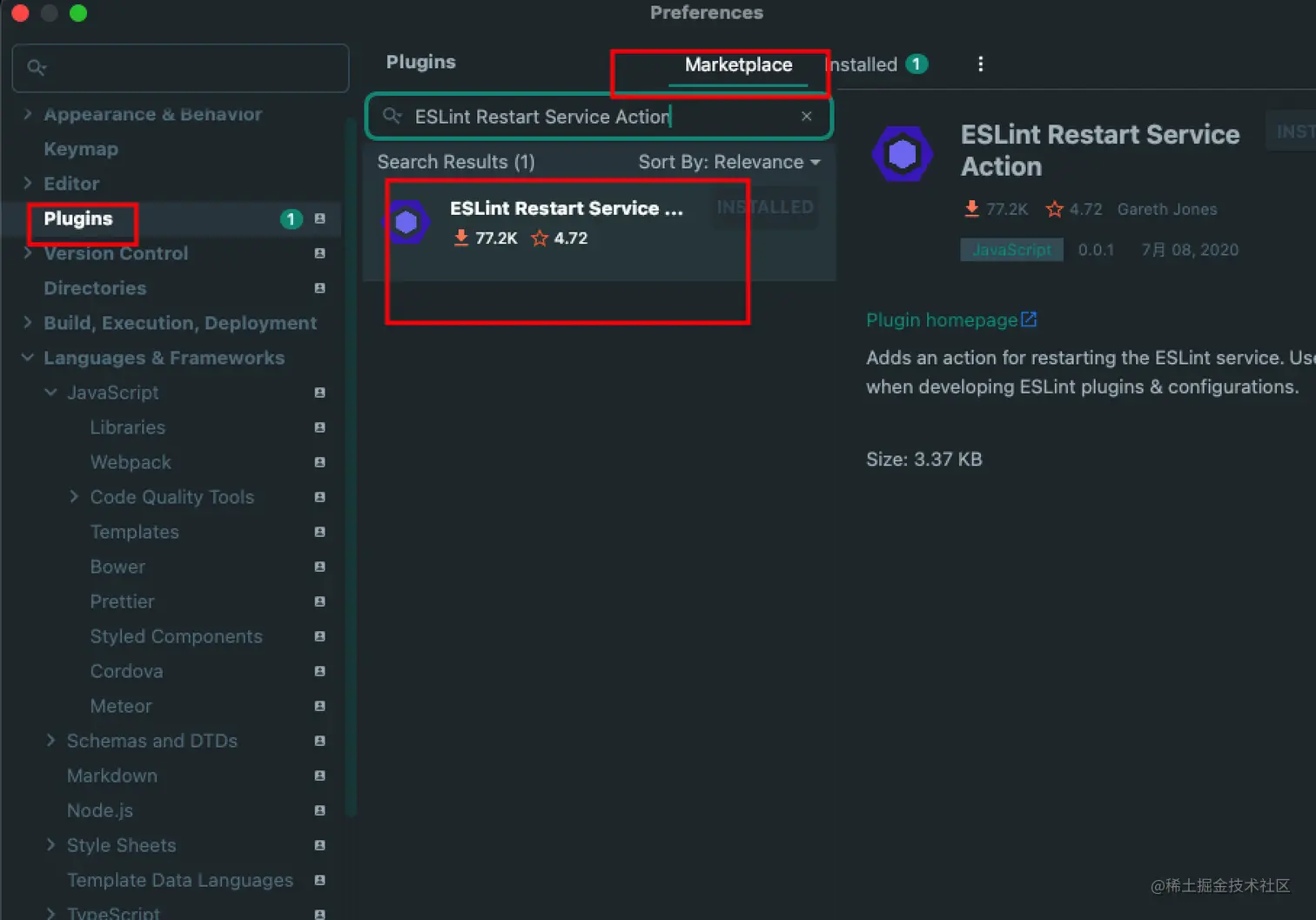Image resolution: width=1316 pixels, height=920 pixels.
Task: Click the project-level icon beside Meteor
Action: 319,706
